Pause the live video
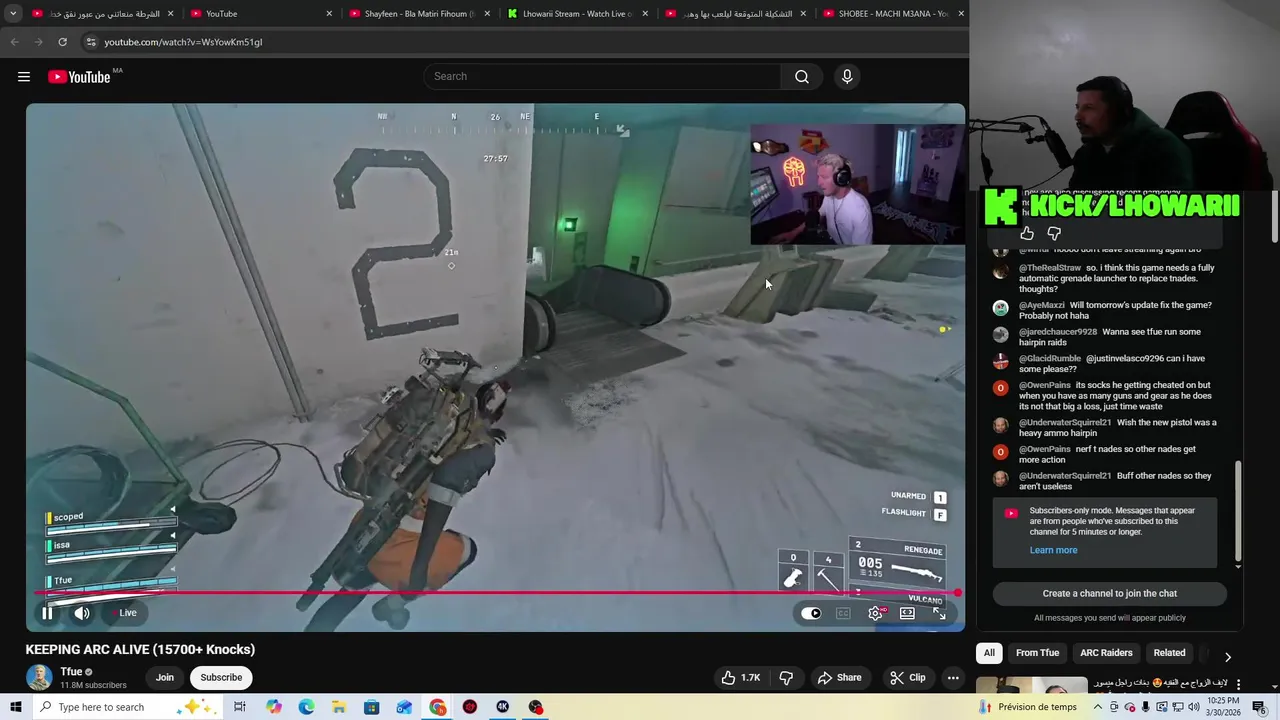Screen dimensions: 1280x720 (x=47, y=613)
